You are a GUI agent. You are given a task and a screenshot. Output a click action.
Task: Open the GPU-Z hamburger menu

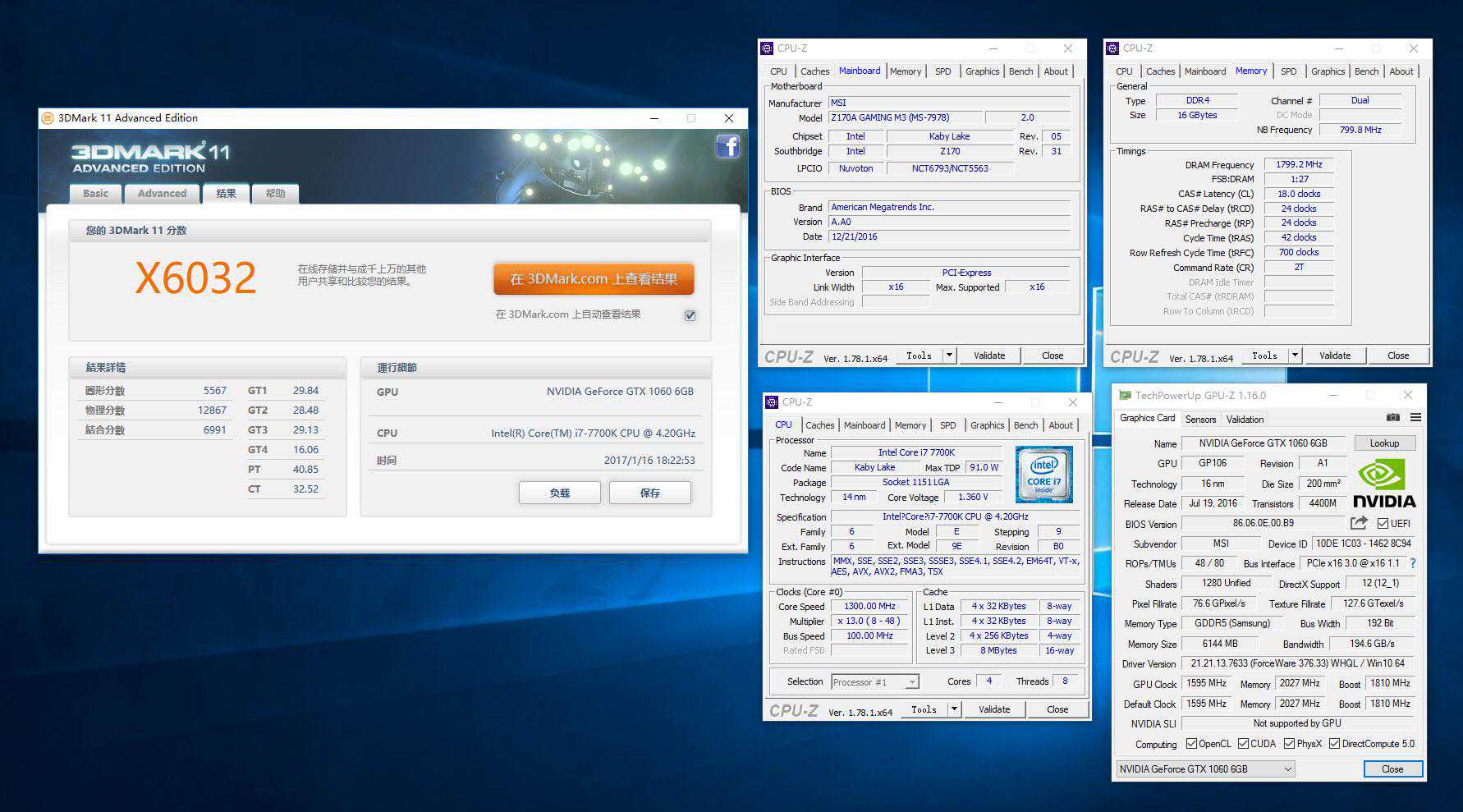point(1415,418)
